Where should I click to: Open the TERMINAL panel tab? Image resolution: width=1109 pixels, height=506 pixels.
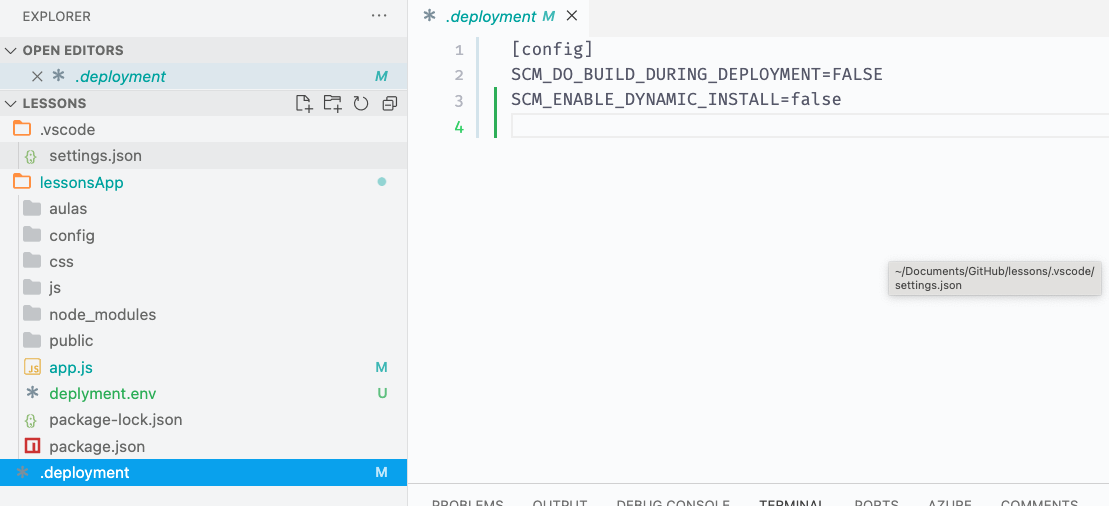tap(792, 502)
